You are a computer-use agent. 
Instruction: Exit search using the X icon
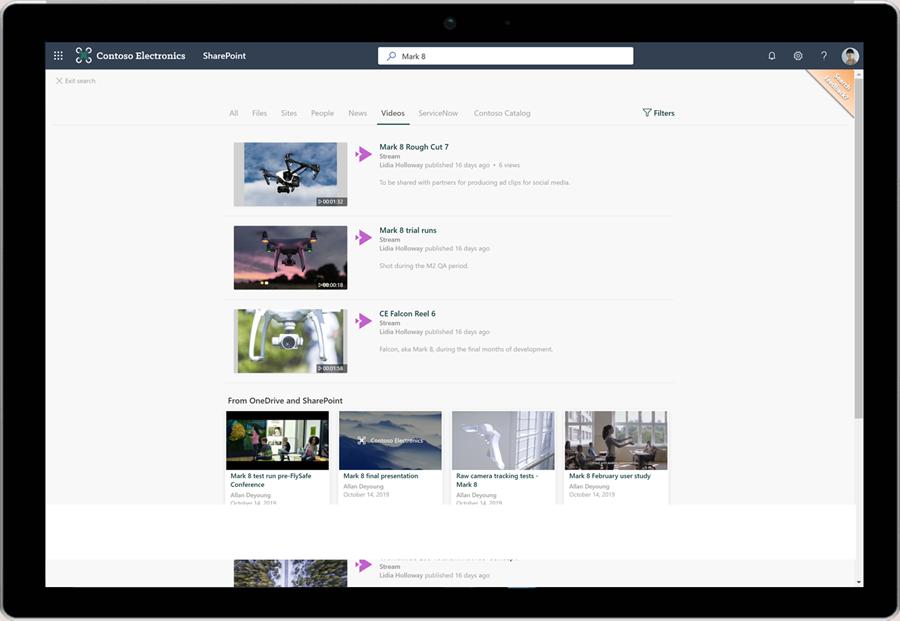(x=60, y=79)
